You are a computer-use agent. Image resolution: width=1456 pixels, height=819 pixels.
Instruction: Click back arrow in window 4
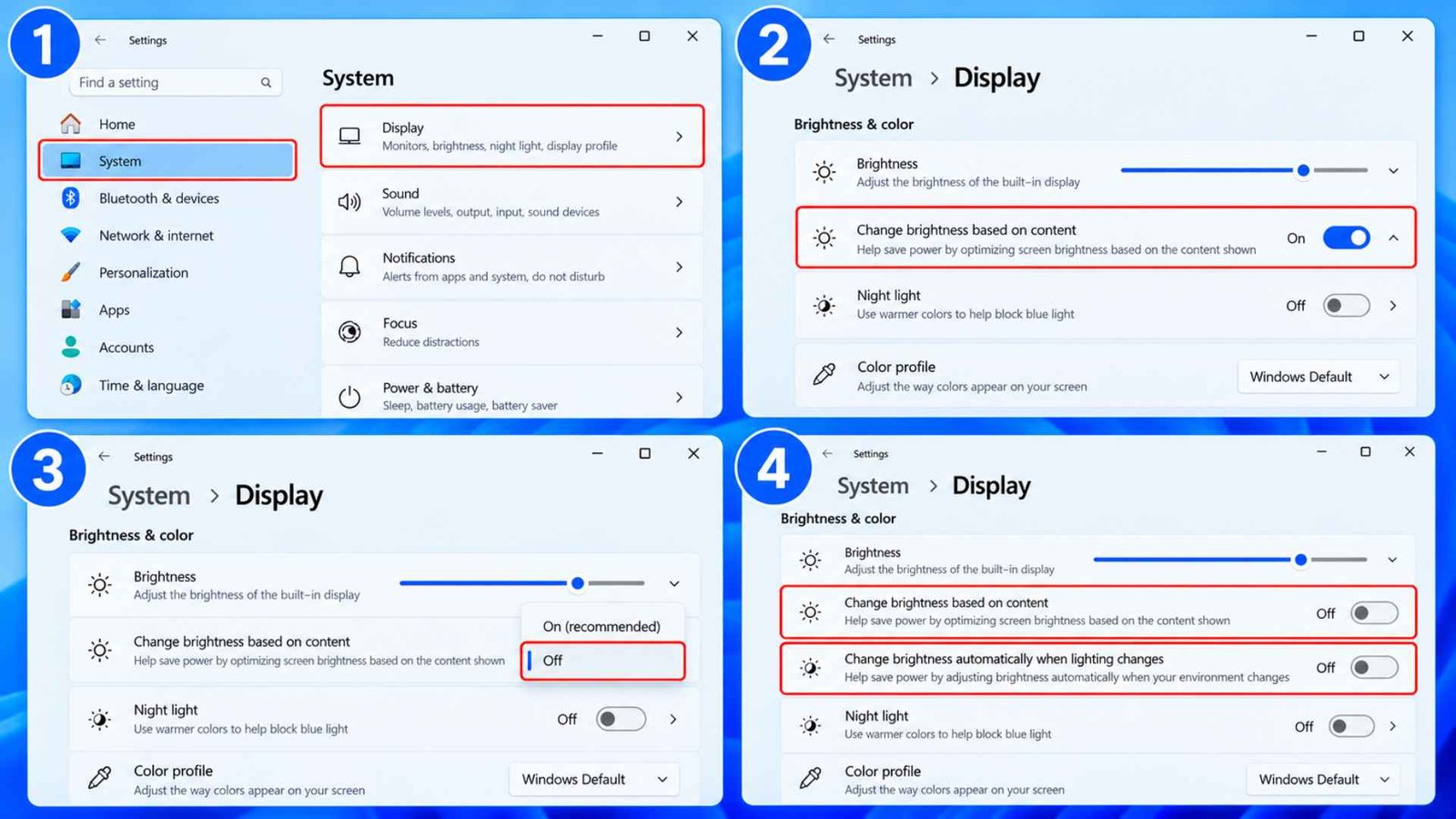[827, 453]
